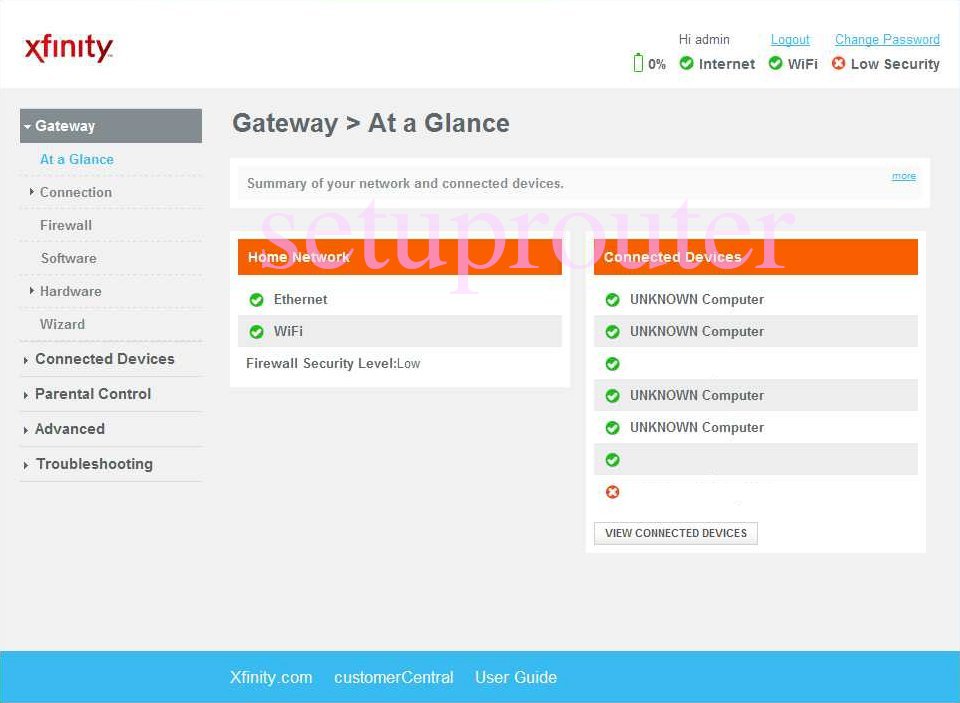
Task: Open the Change Password link
Action: click(x=887, y=40)
